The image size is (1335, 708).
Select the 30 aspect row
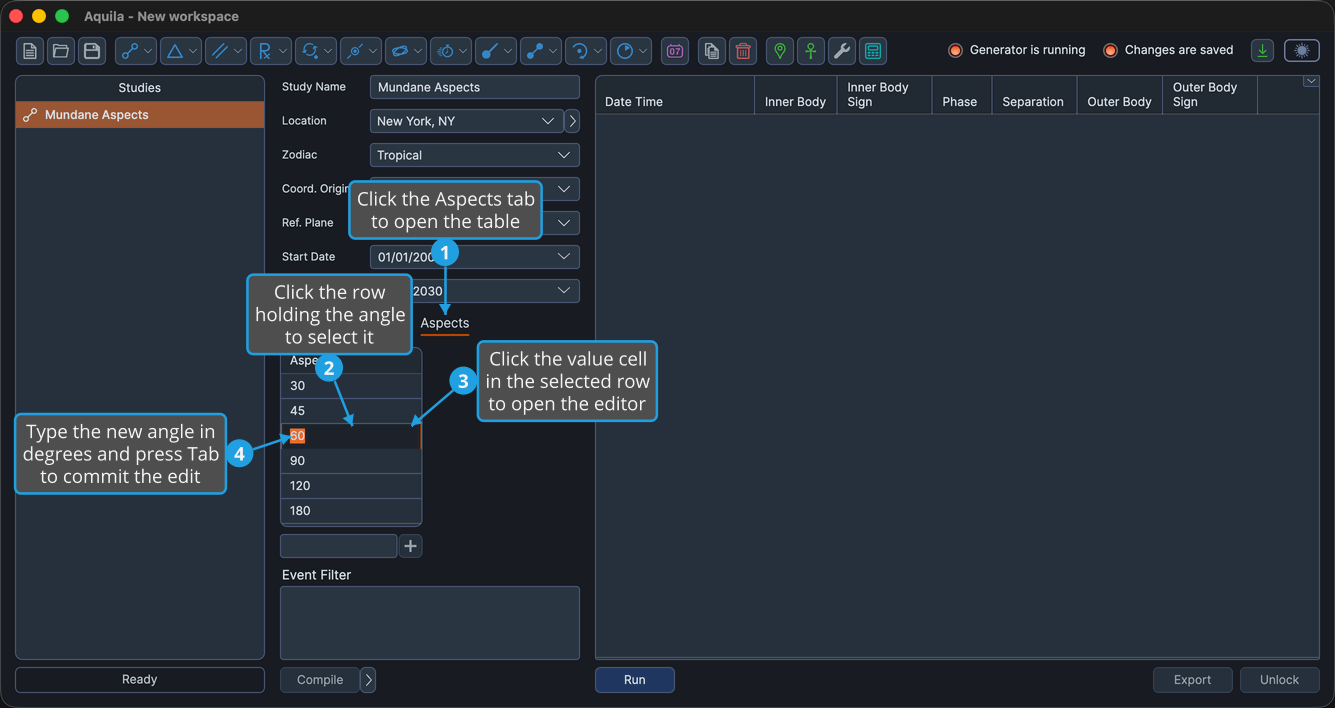click(x=351, y=386)
